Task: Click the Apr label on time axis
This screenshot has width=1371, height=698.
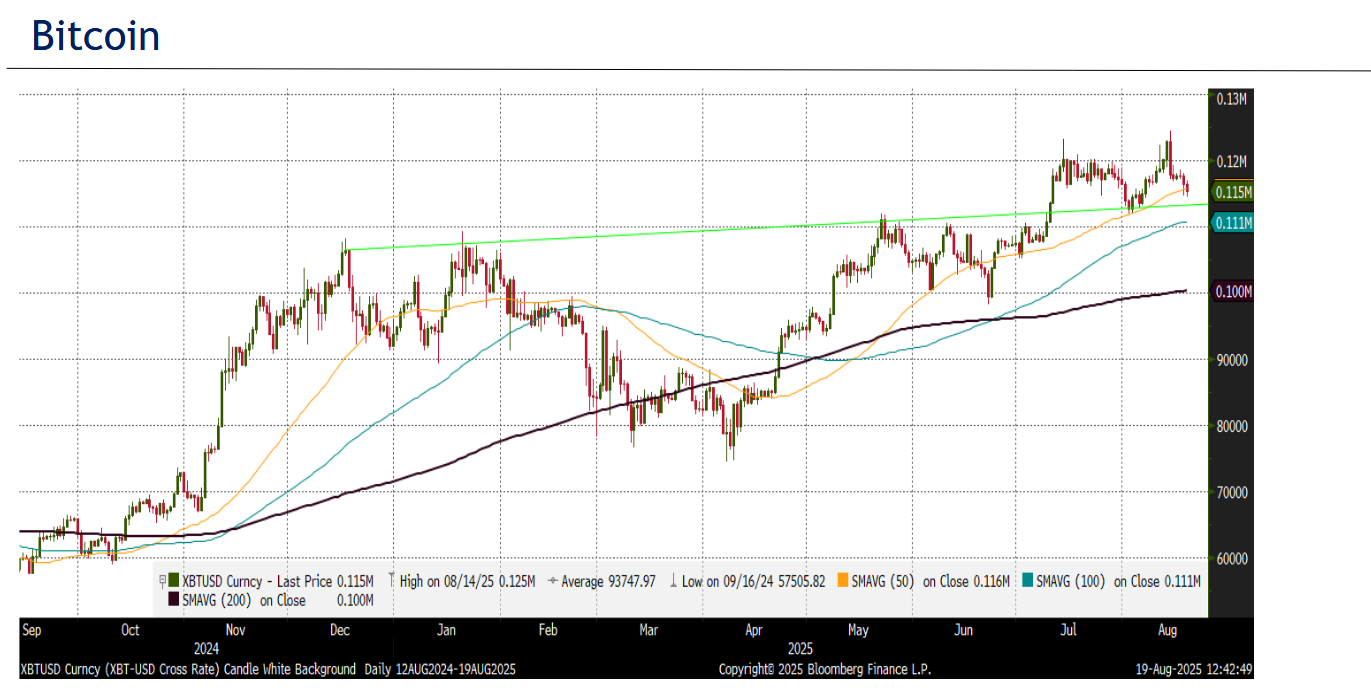Action: (x=755, y=631)
